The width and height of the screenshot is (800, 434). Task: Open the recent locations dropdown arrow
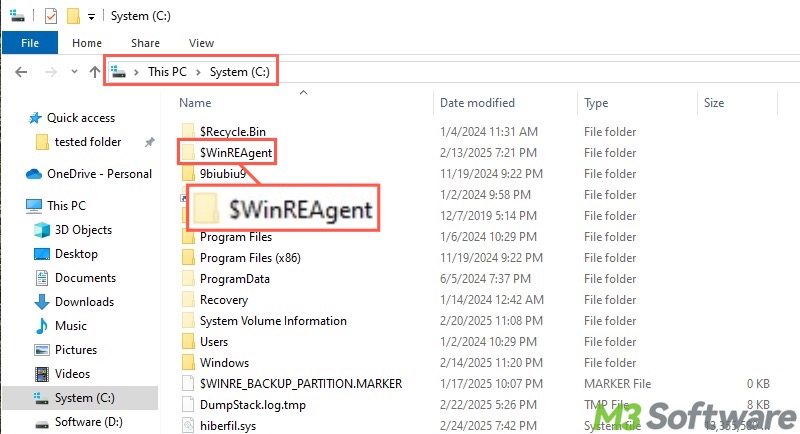74,71
